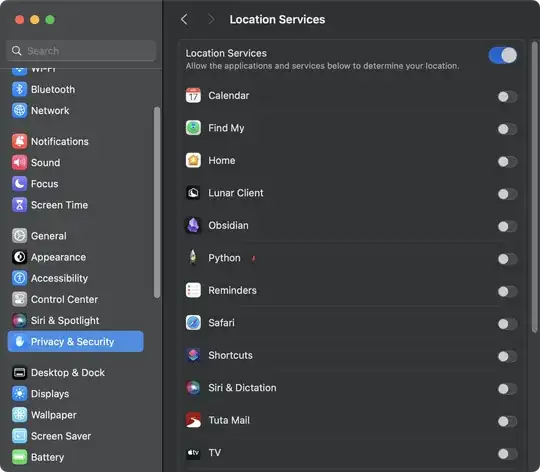
Task: Click the Location Services list scrollbar
Action: (x=534, y=187)
